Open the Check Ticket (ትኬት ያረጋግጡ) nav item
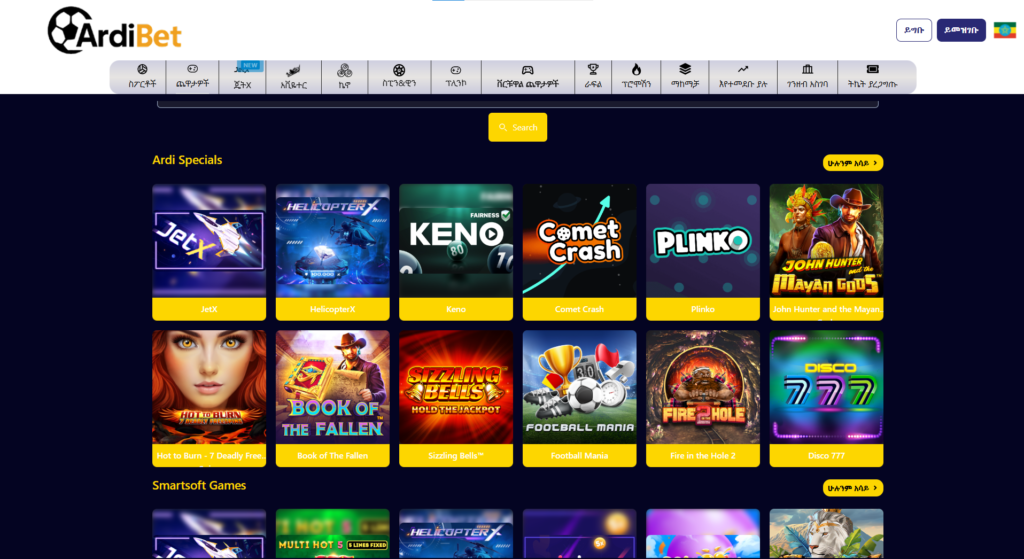Viewport: 1024px width, 559px height. (872, 77)
